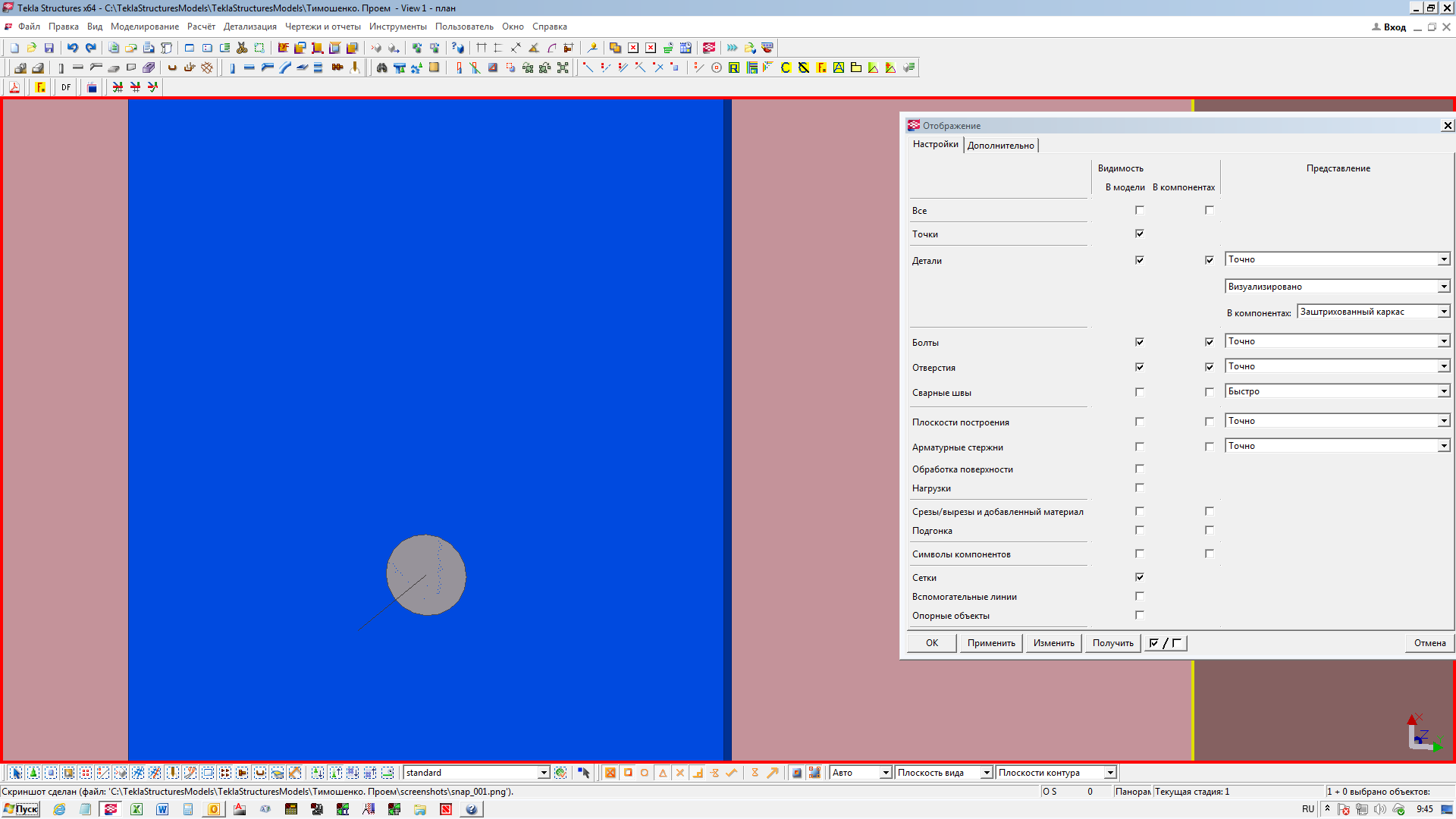1456x819 pixels.
Task: Click the curved blue beam icon
Action: pos(284,67)
